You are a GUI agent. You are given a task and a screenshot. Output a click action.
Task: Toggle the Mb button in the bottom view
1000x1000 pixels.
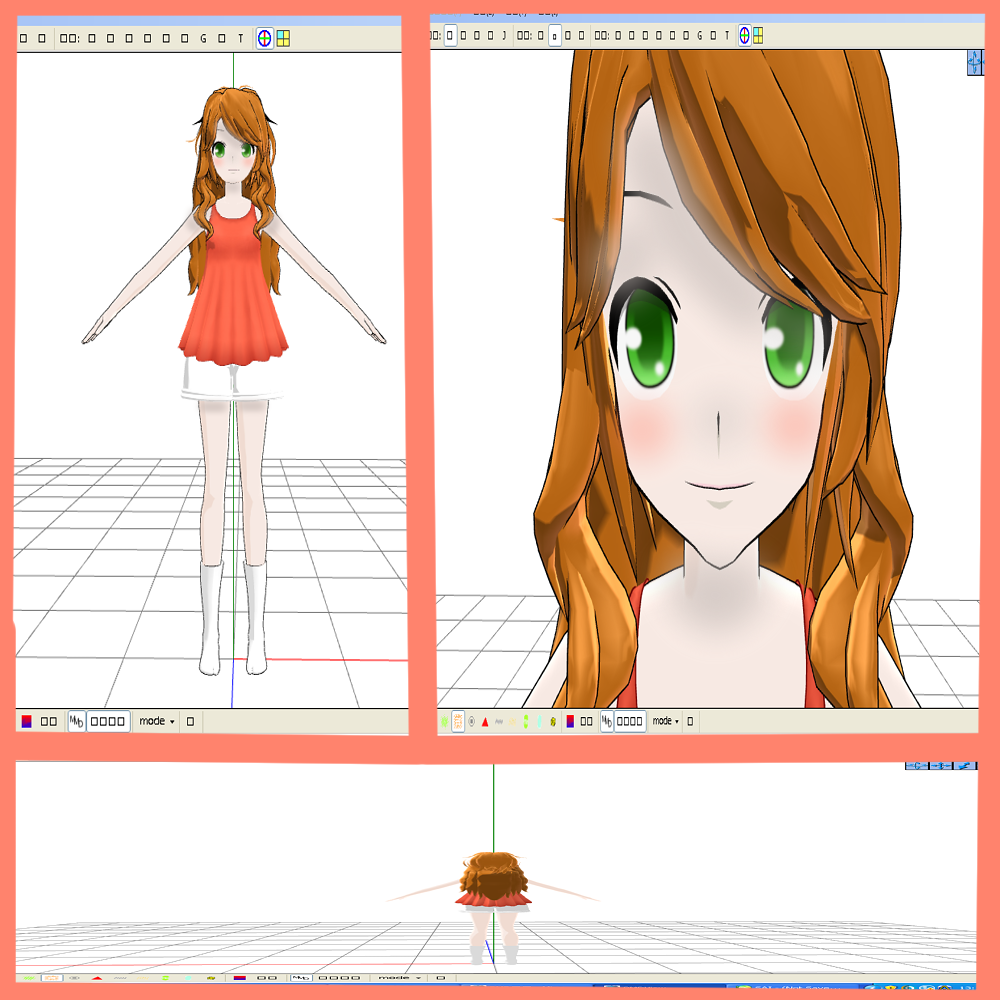(x=301, y=978)
